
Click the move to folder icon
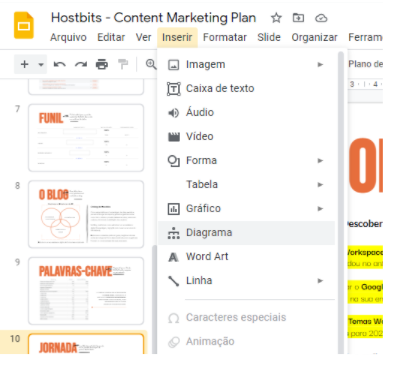(298, 18)
